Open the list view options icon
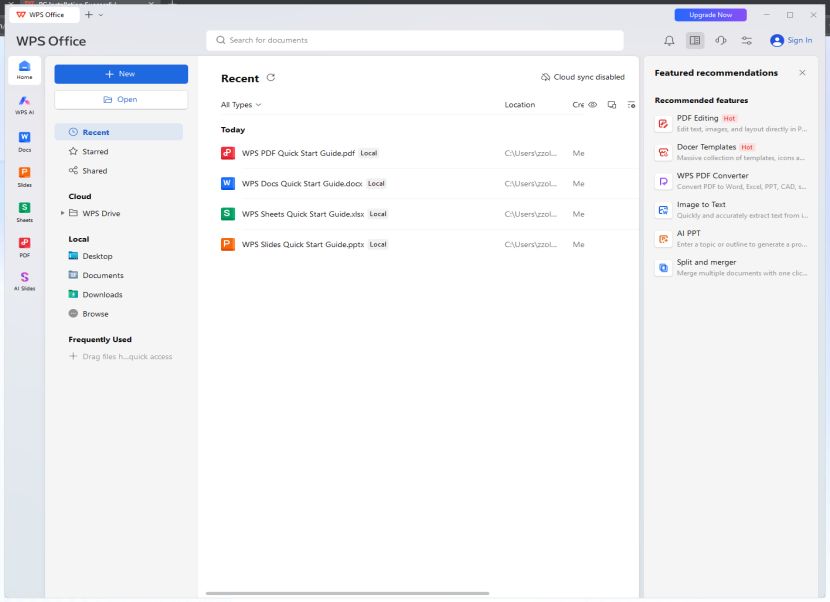Image resolution: width=830 pixels, height=602 pixels. (631, 105)
